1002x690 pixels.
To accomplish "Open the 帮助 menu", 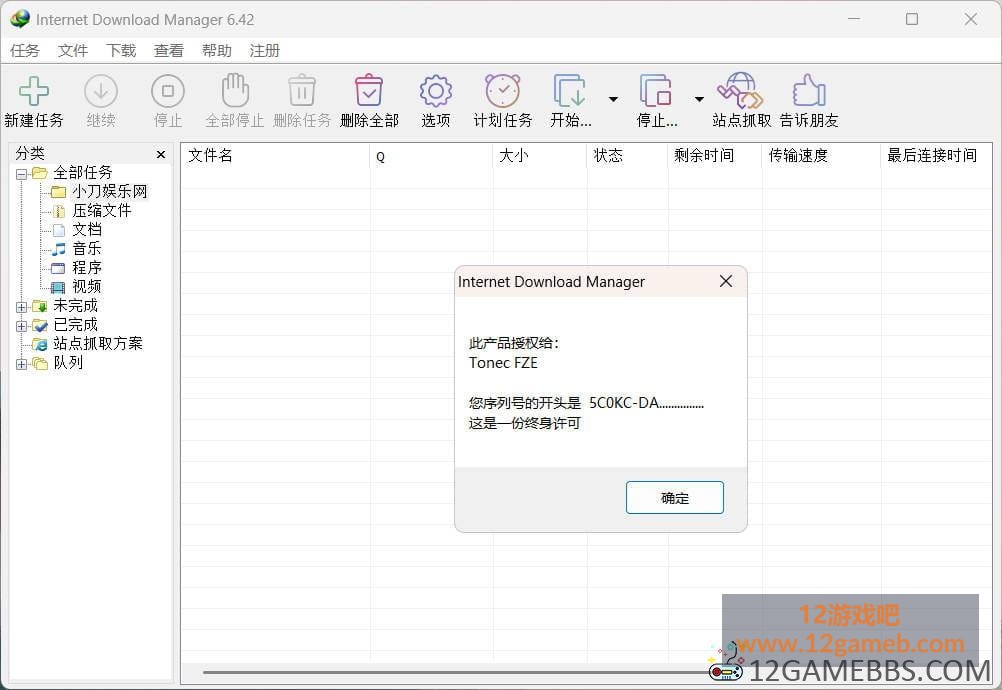I will 217,50.
